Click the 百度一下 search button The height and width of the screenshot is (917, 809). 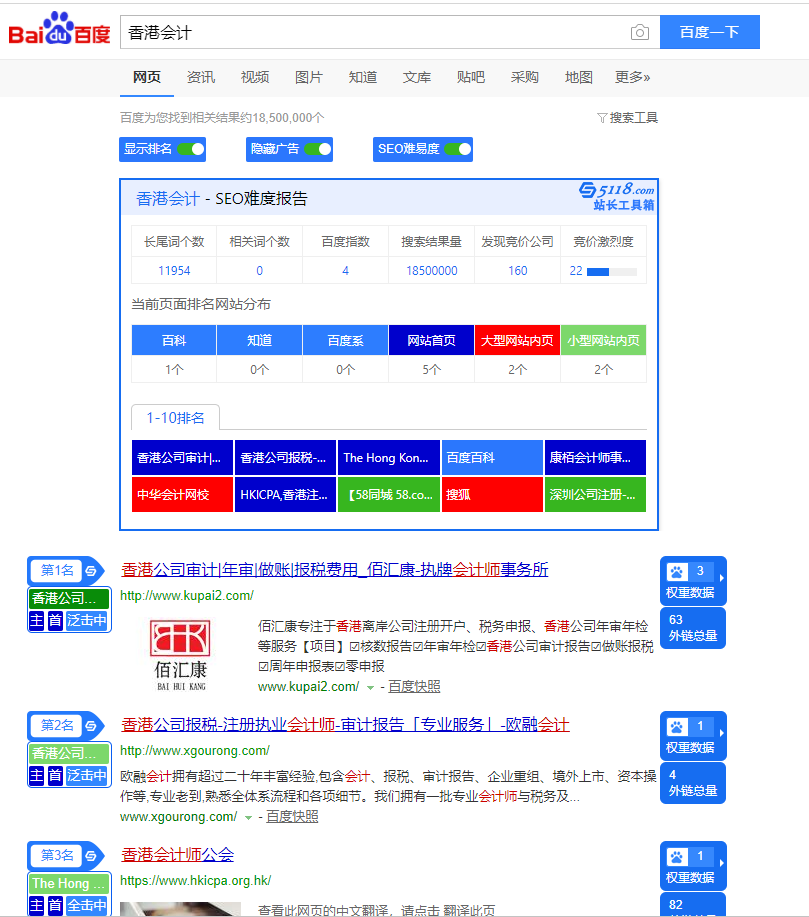710,32
